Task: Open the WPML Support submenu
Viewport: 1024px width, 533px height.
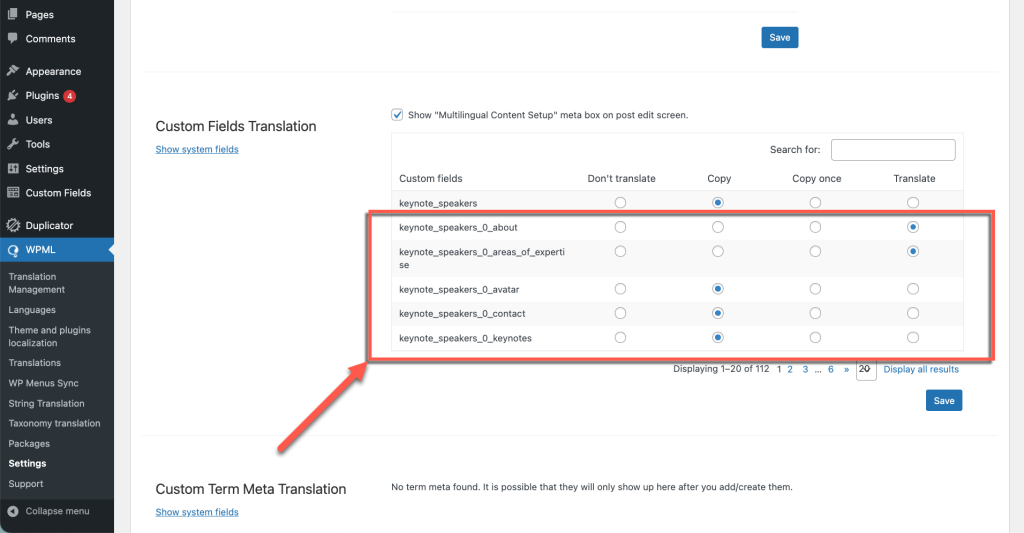Action: [25, 483]
